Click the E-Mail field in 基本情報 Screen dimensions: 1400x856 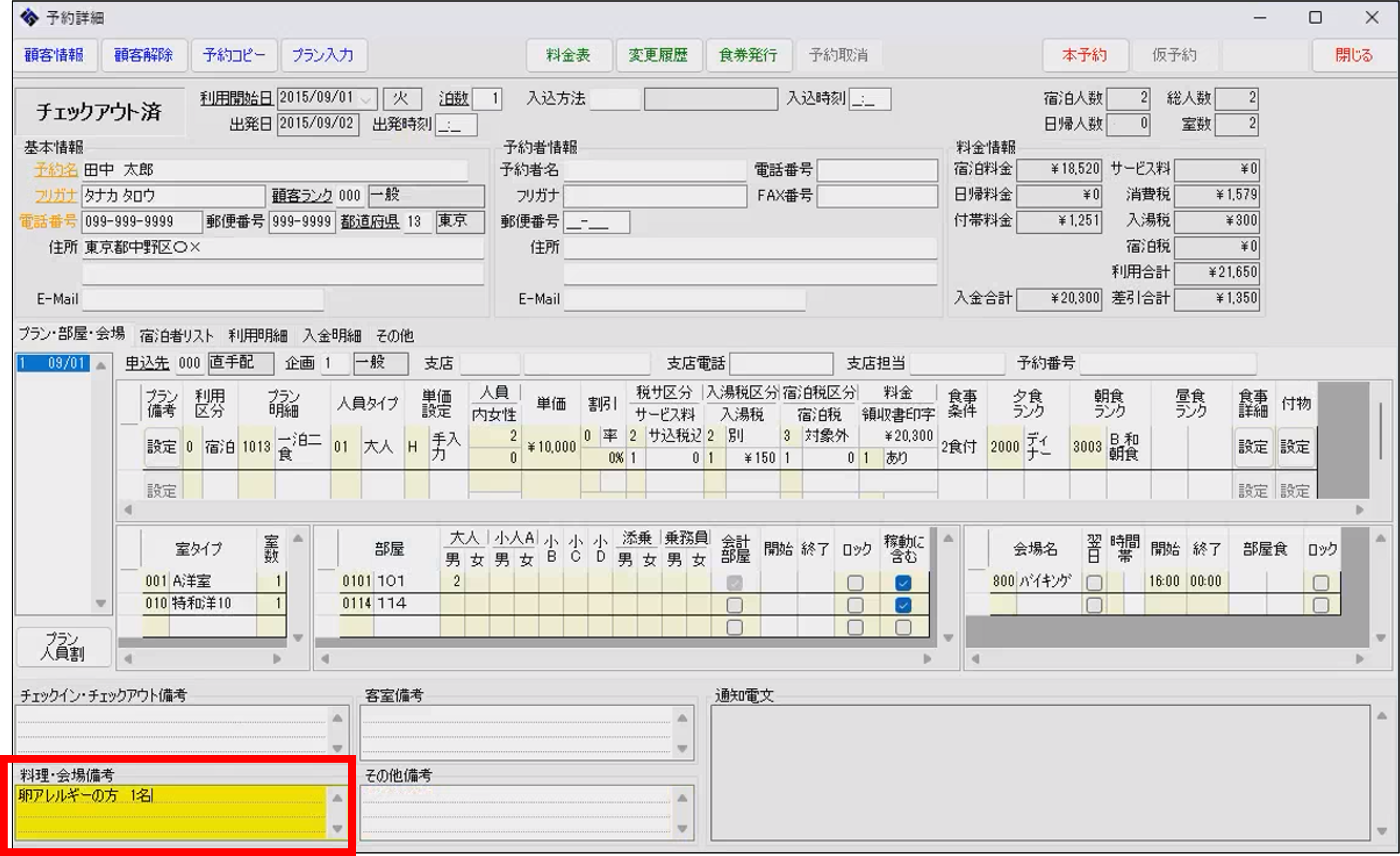pos(203,299)
